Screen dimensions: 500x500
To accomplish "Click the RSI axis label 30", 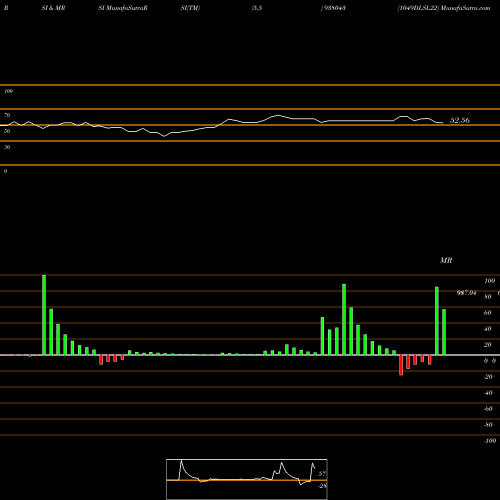I will click(x=7, y=147).
